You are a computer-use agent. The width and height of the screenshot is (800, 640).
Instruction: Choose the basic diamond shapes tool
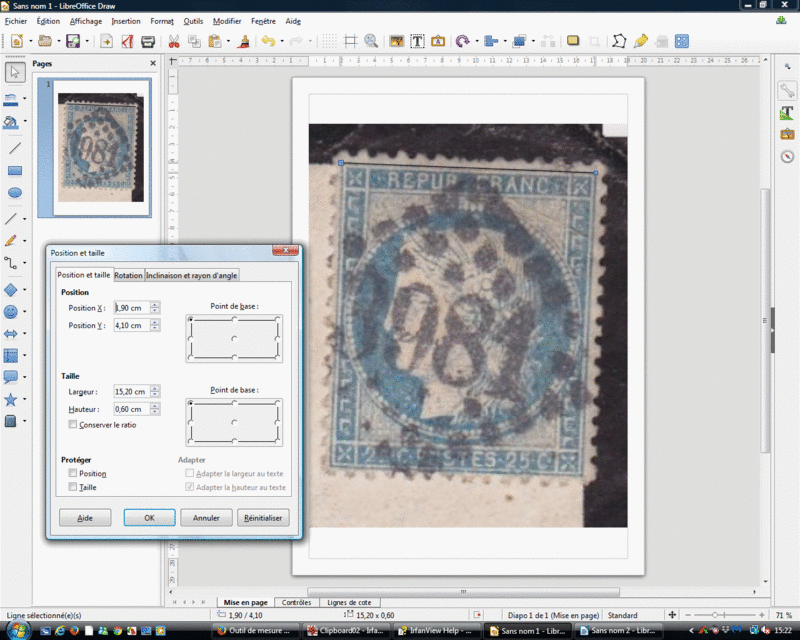click(11, 289)
